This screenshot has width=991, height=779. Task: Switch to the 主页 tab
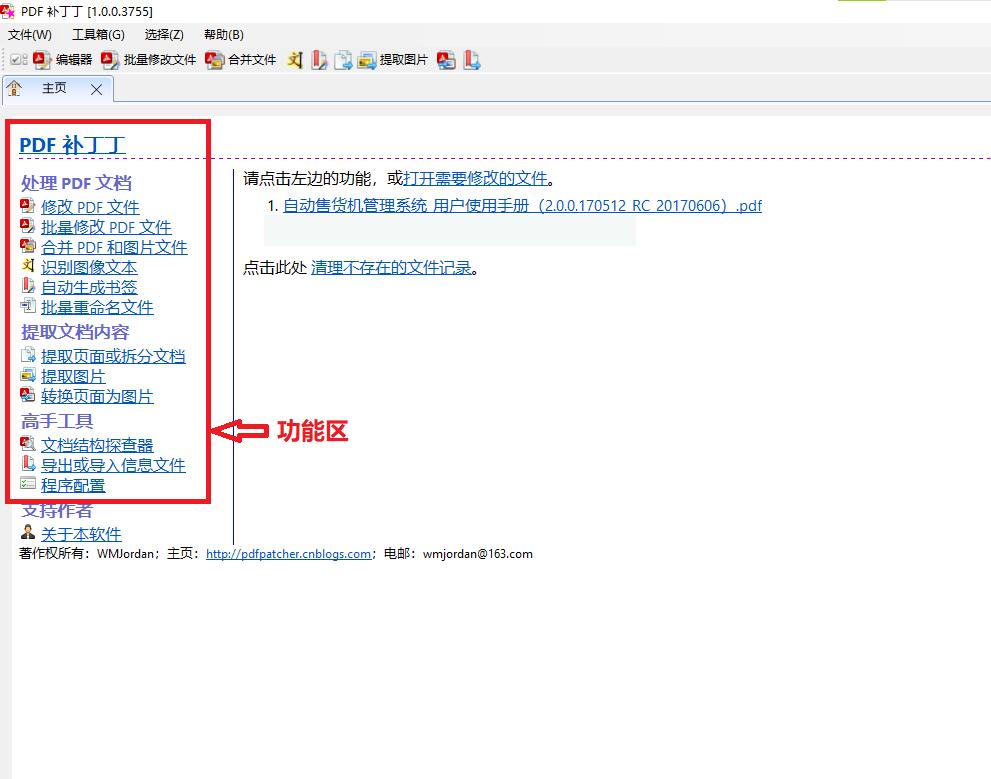[54, 88]
